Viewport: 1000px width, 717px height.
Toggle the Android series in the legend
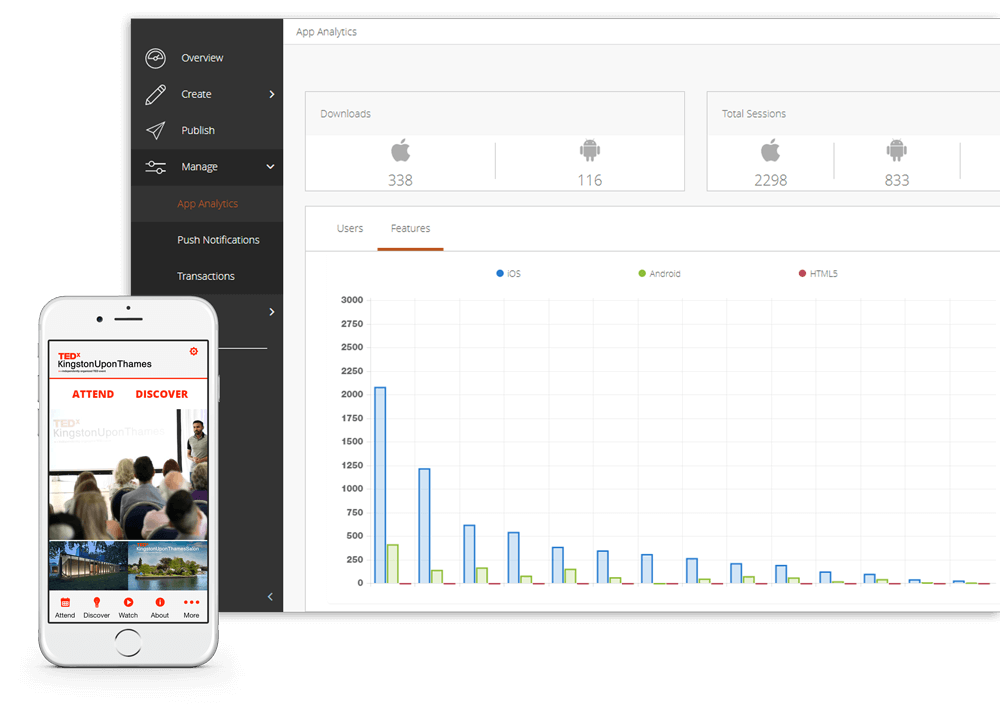pos(659,274)
